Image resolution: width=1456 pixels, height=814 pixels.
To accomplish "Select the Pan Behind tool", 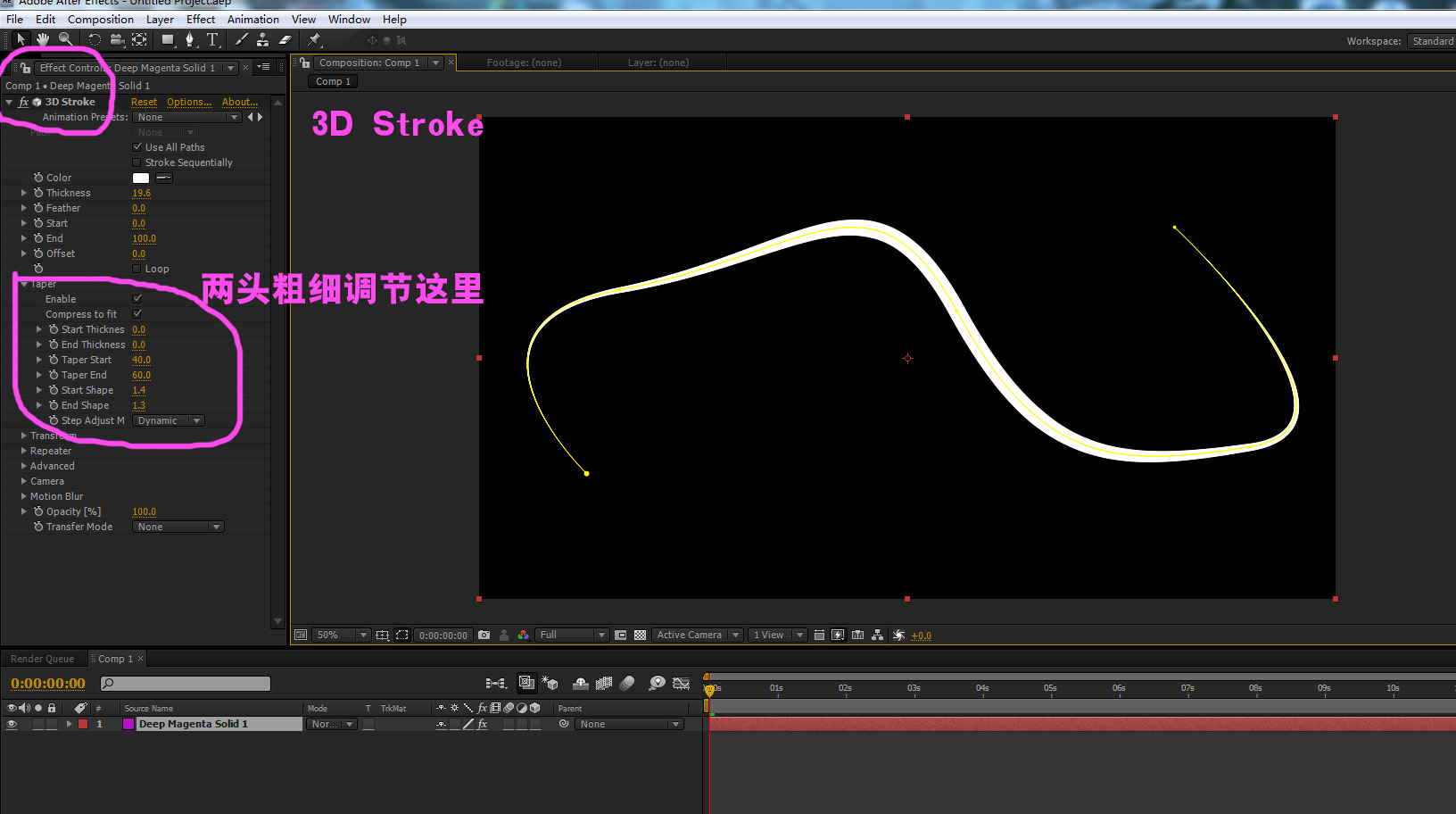I will click(139, 39).
